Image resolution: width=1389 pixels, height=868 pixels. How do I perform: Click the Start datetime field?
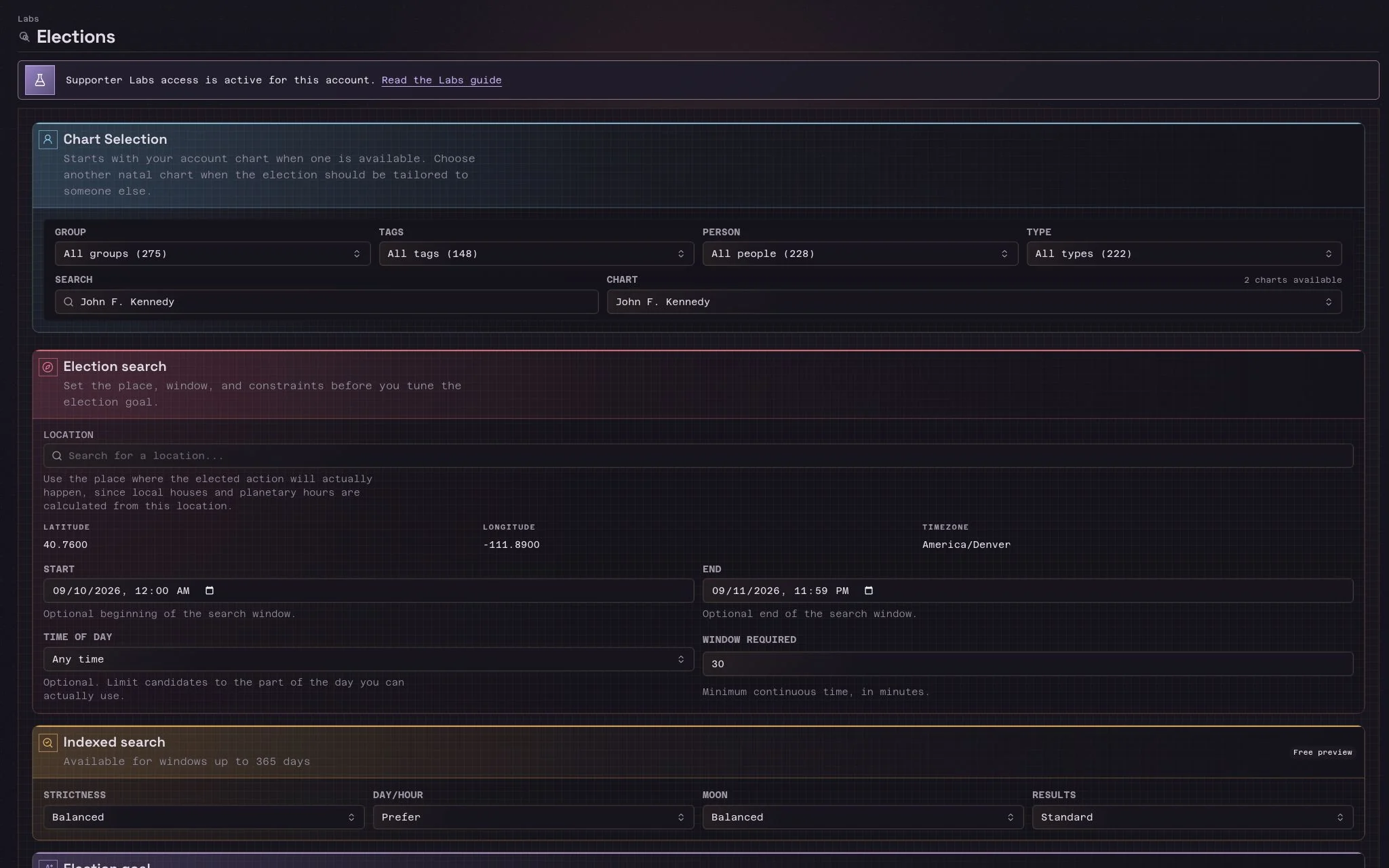tap(368, 591)
